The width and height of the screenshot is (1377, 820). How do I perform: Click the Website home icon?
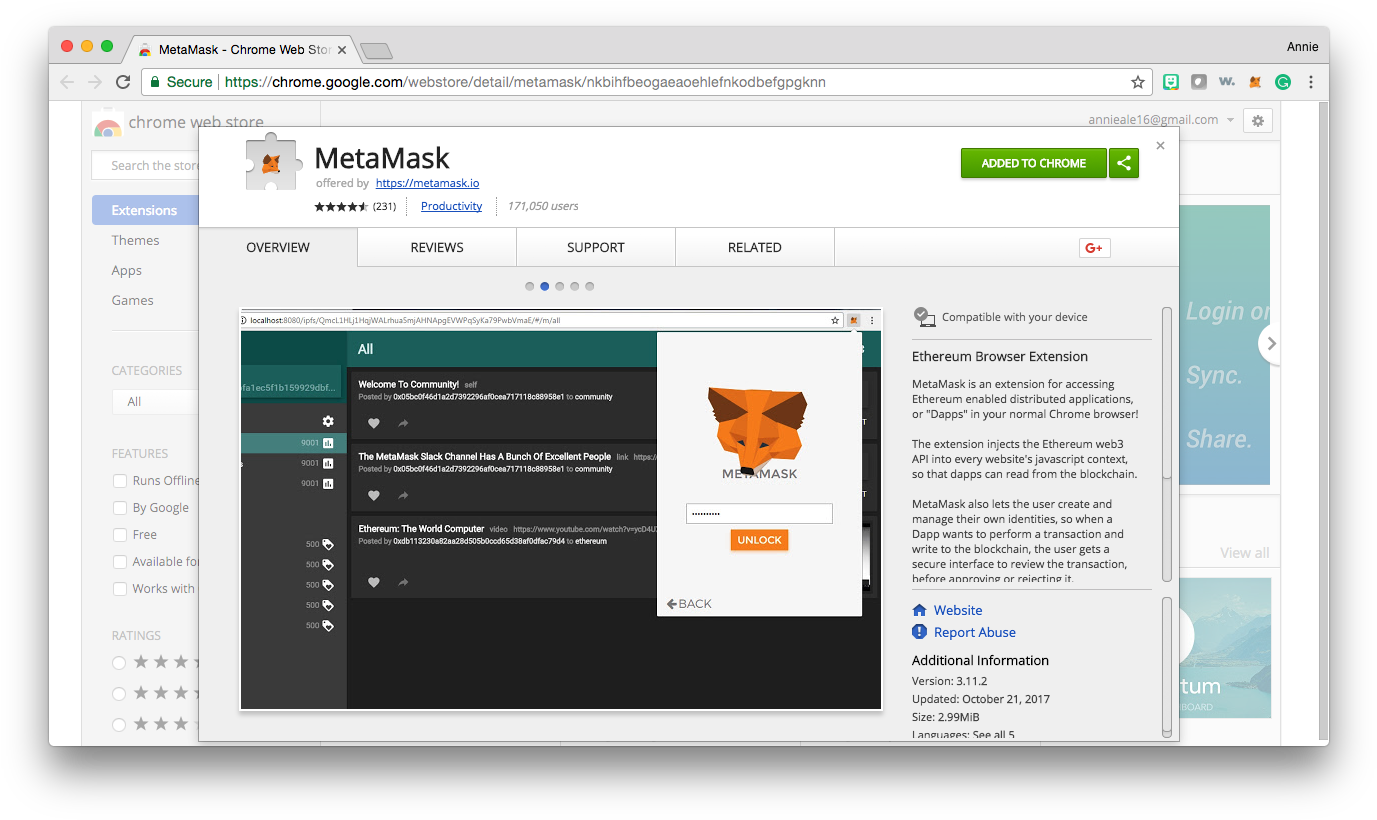920,610
